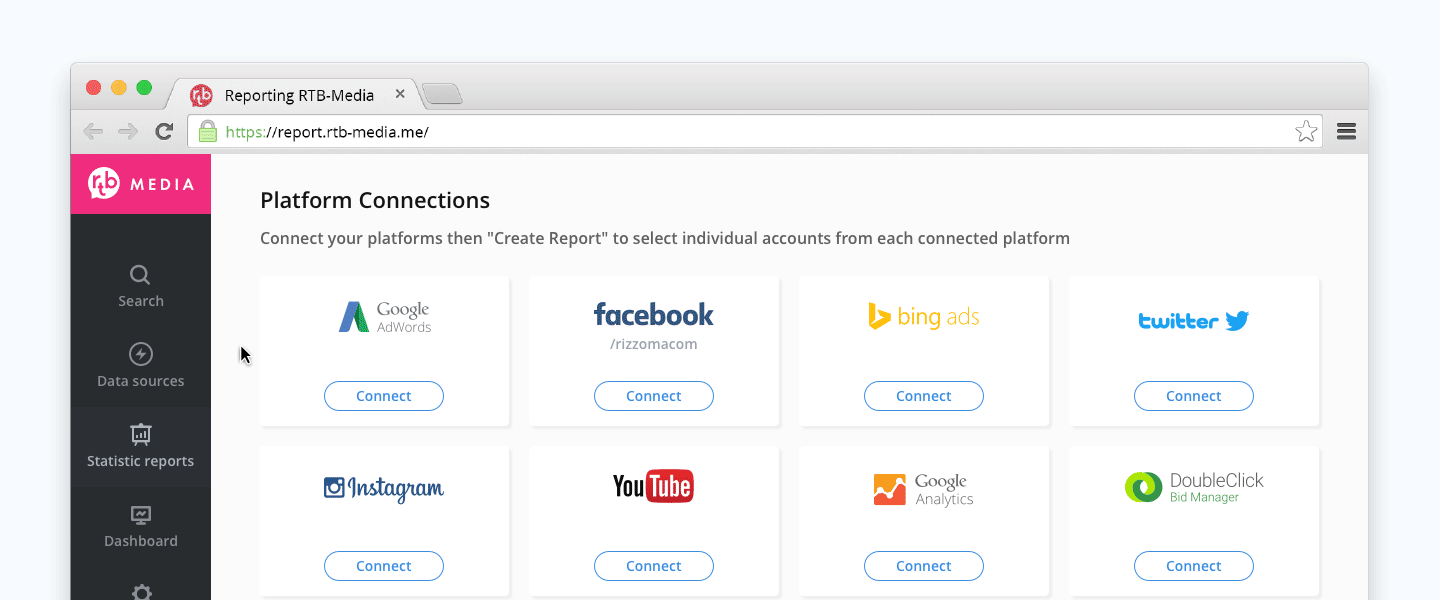Connect the Facebook platform

pos(654,396)
